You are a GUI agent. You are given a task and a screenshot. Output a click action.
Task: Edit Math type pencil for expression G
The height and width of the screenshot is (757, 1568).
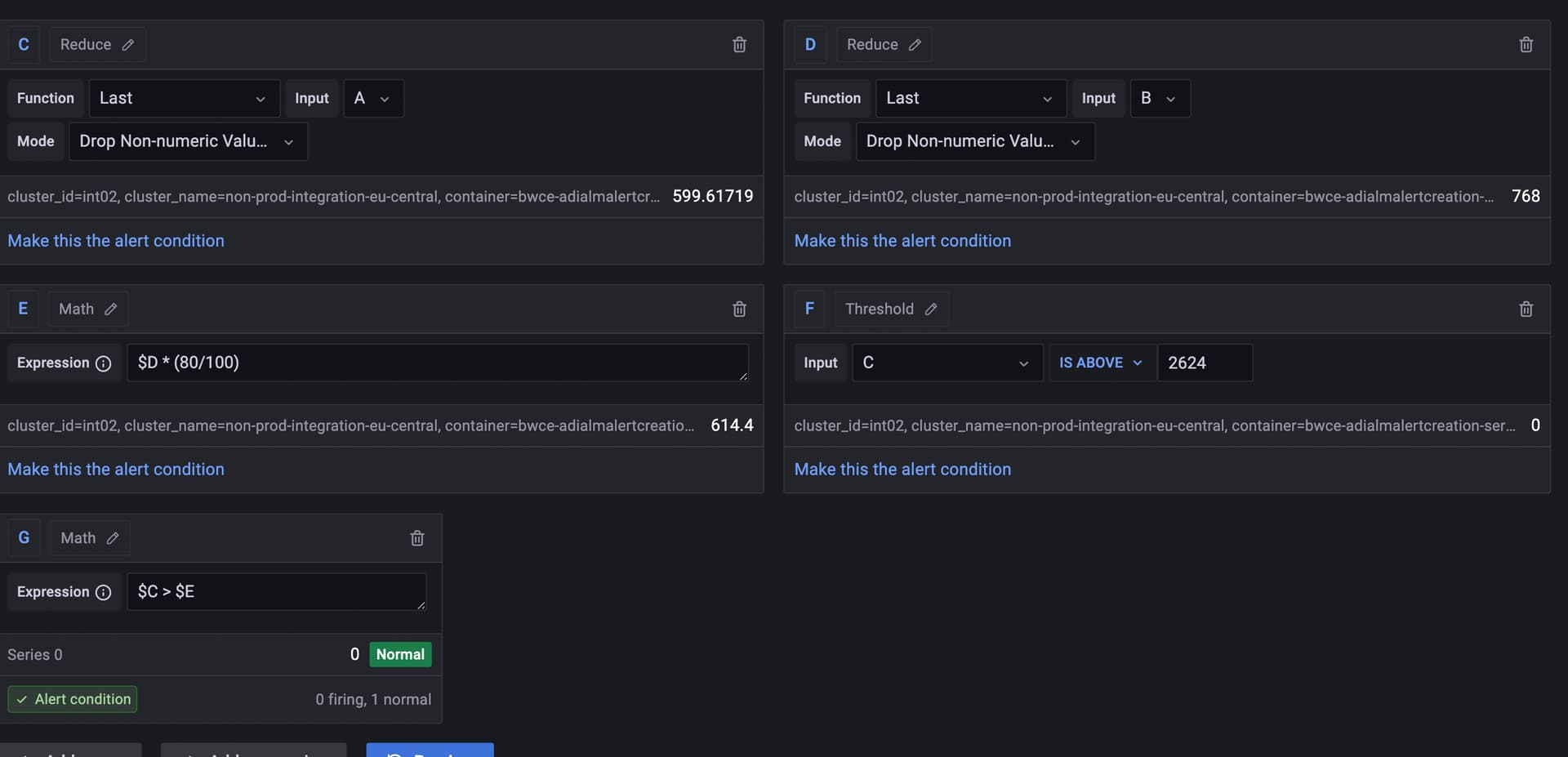[x=113, y=538]
